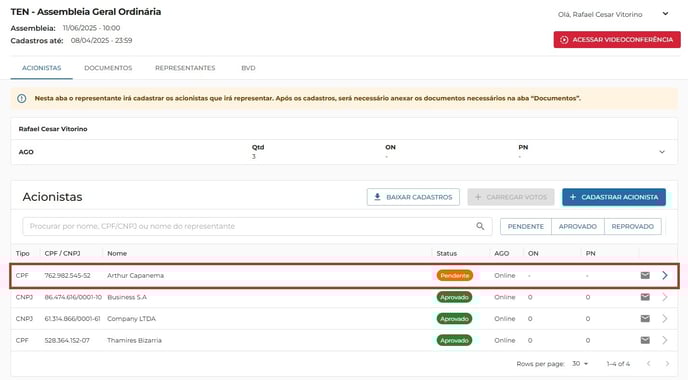Screen dimensions: 688x380
Task: Go to next page of results
Action: (667, 364)
